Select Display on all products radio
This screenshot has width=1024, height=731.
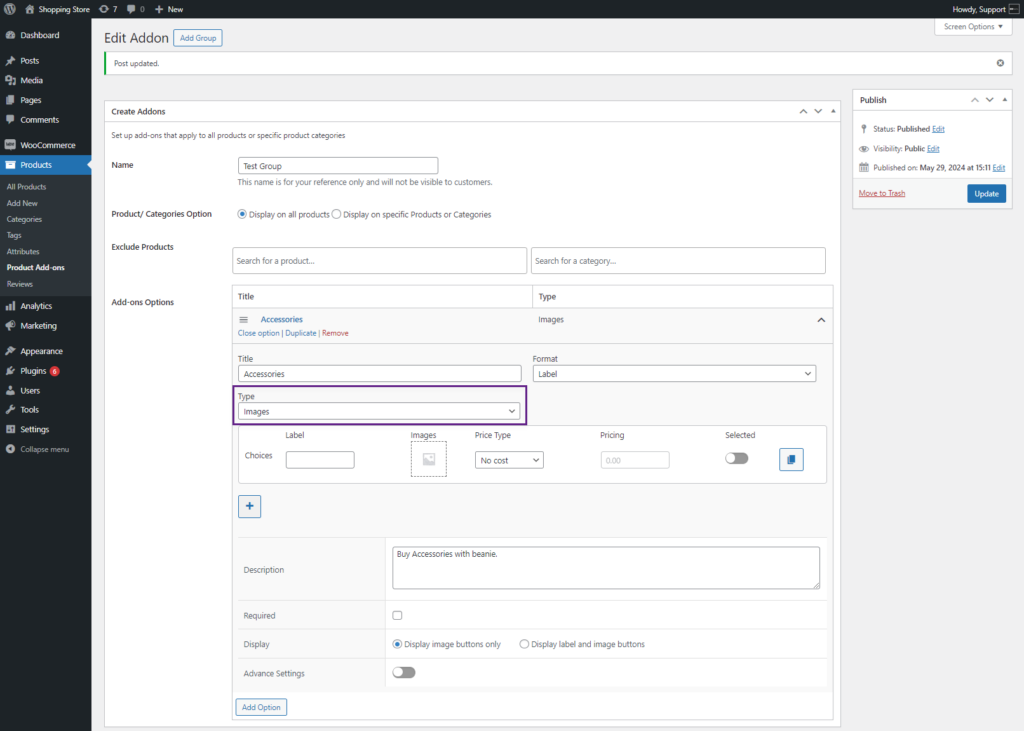[x=242, y=214]
